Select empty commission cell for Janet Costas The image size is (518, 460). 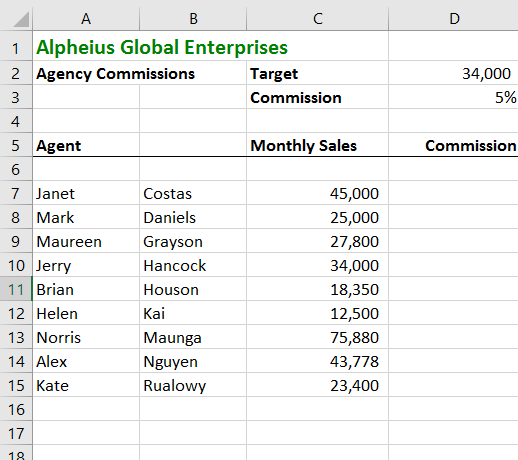click(453, 193)
